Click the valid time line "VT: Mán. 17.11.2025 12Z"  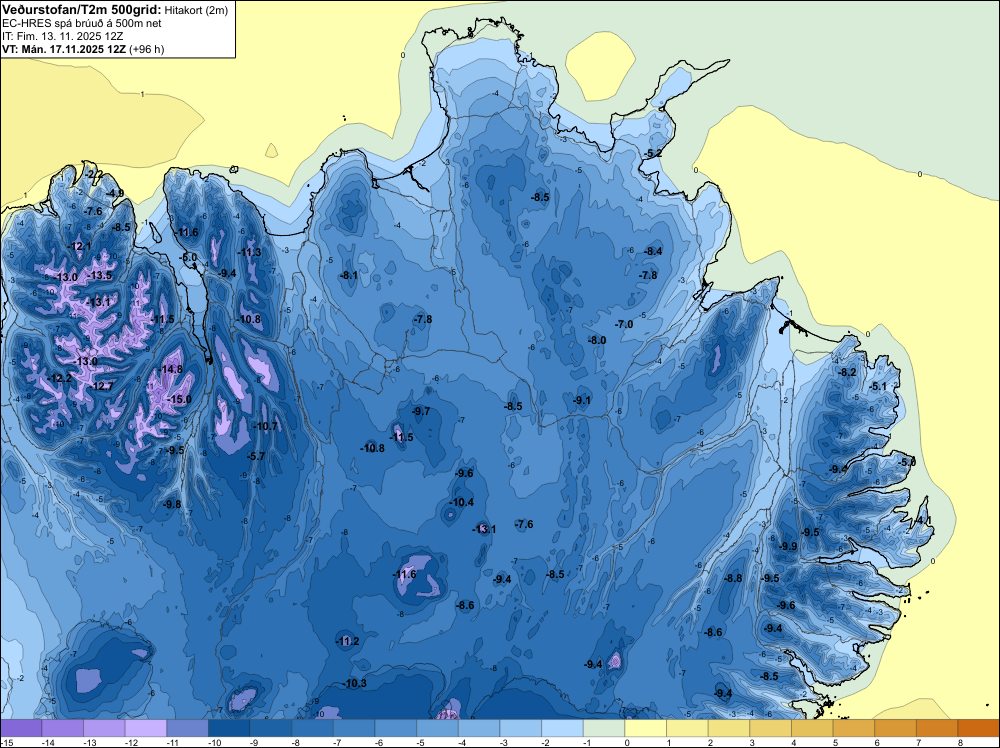click(x=64, y=49)
